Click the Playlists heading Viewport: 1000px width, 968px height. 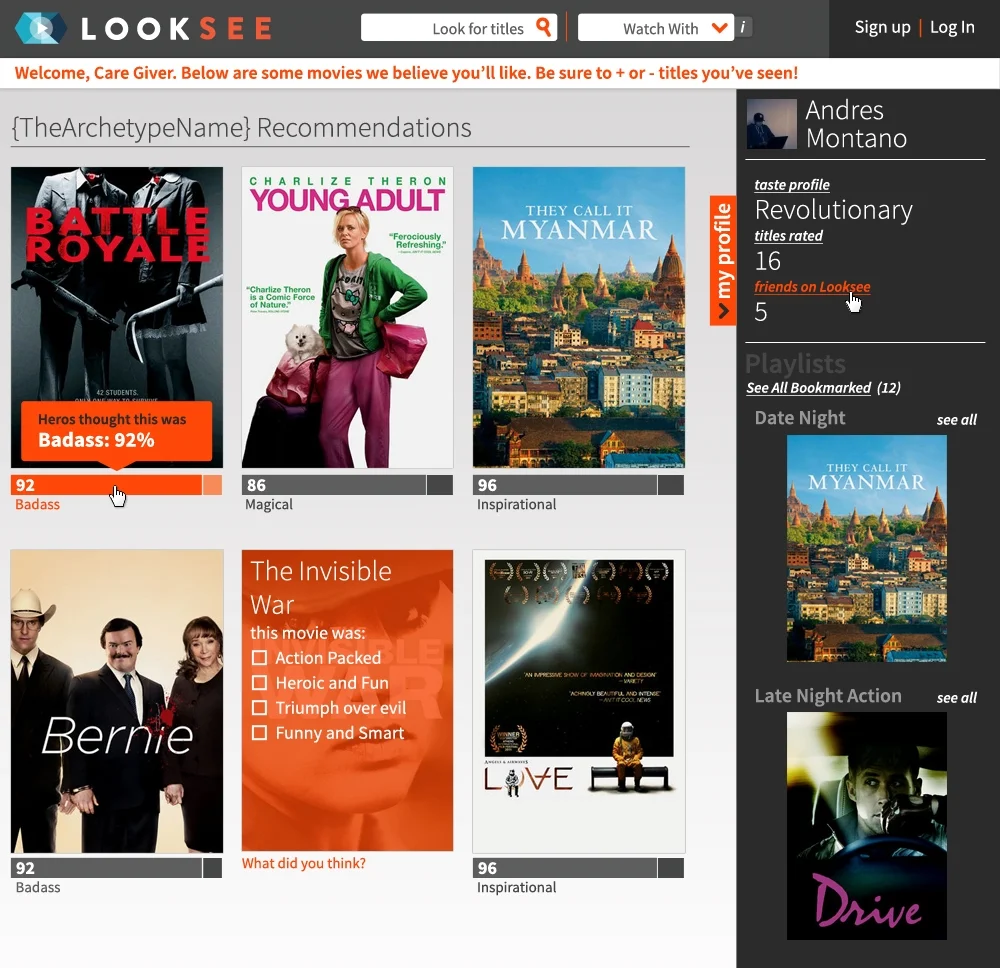(795, 363)
